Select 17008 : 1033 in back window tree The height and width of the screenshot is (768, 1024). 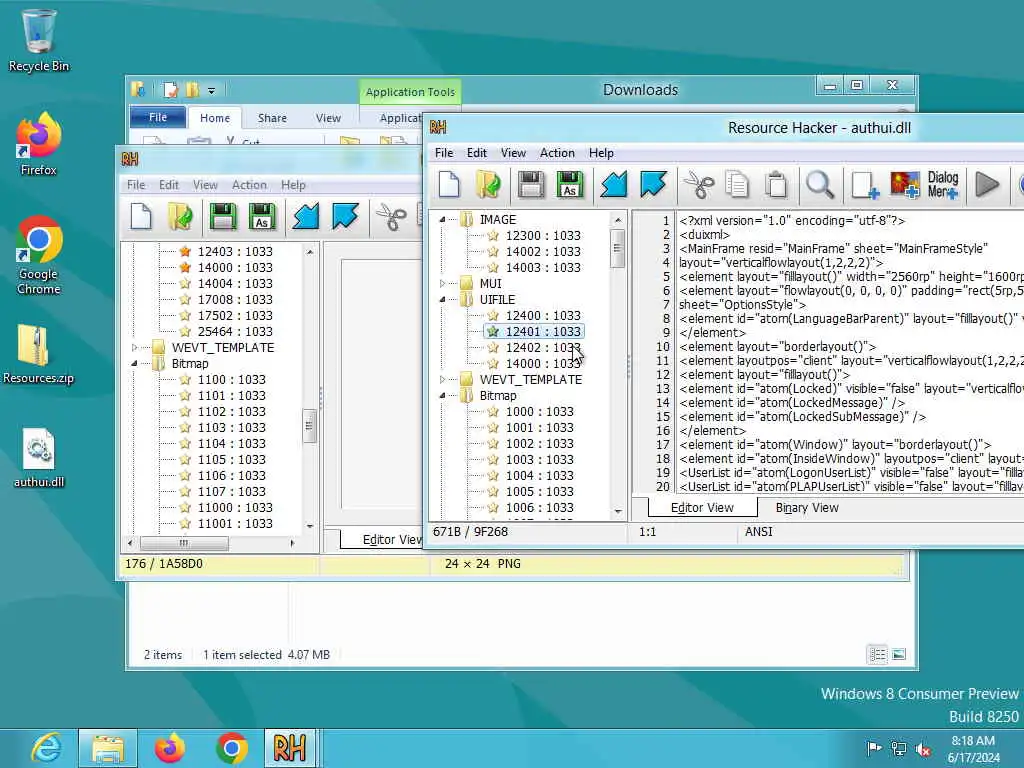point(235,299)
